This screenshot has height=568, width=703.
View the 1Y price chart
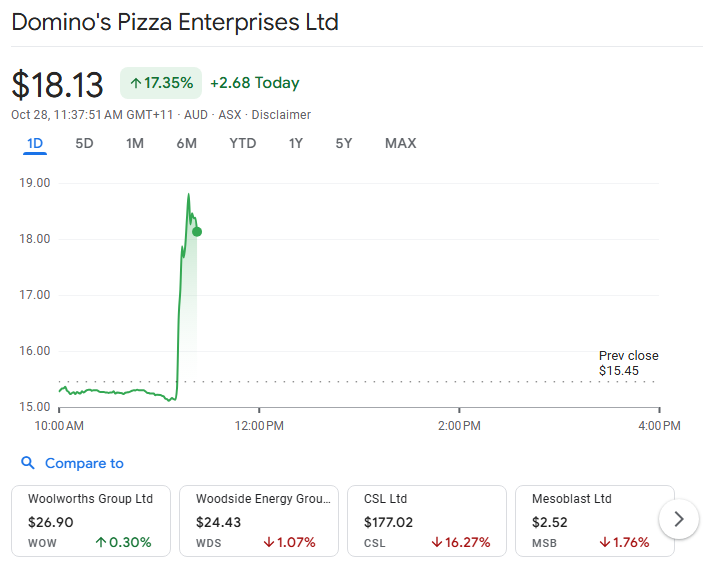pos(296,143)
